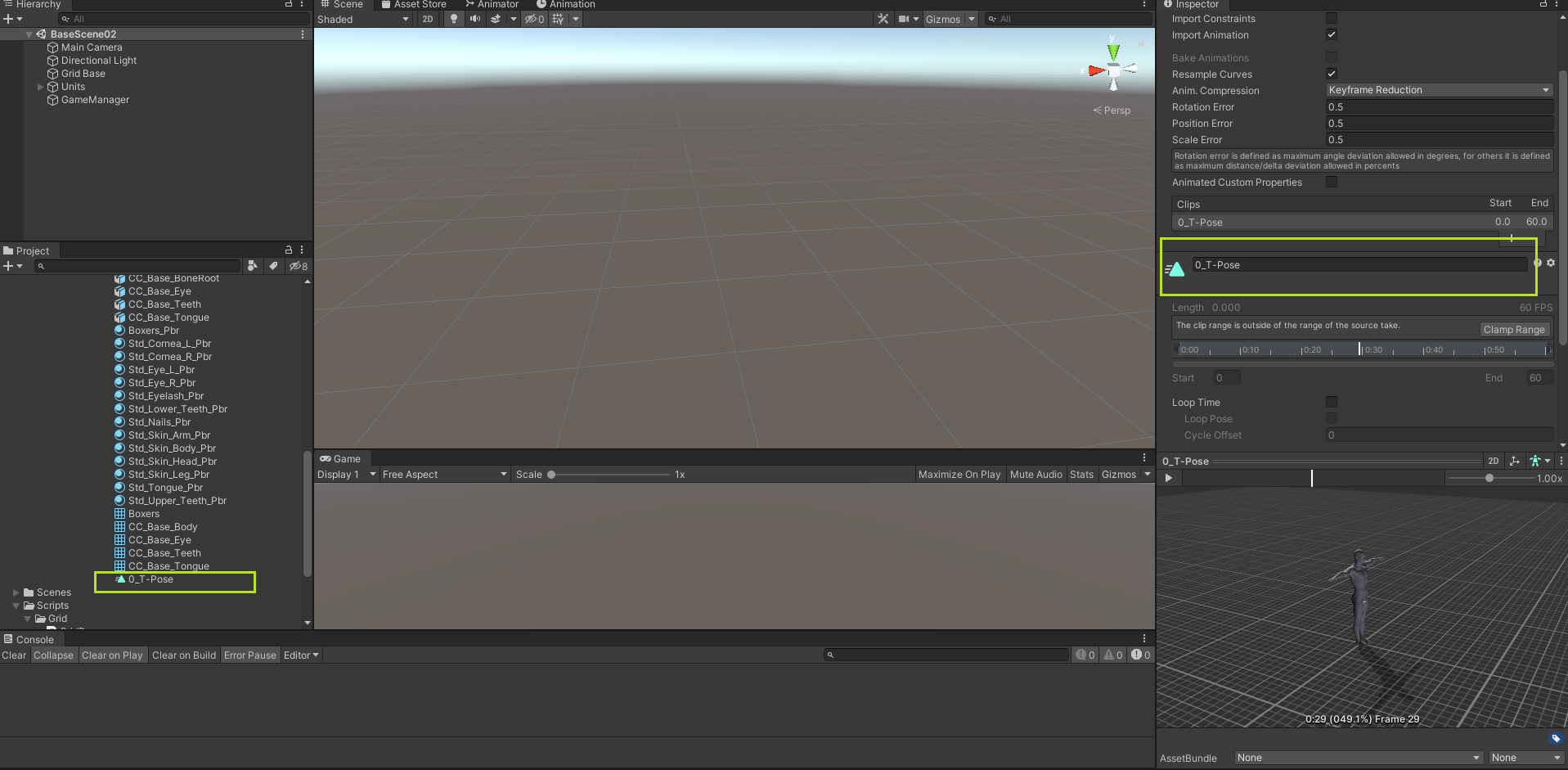Toggle scene lighting with the lightbulb icon

[454, 19]
